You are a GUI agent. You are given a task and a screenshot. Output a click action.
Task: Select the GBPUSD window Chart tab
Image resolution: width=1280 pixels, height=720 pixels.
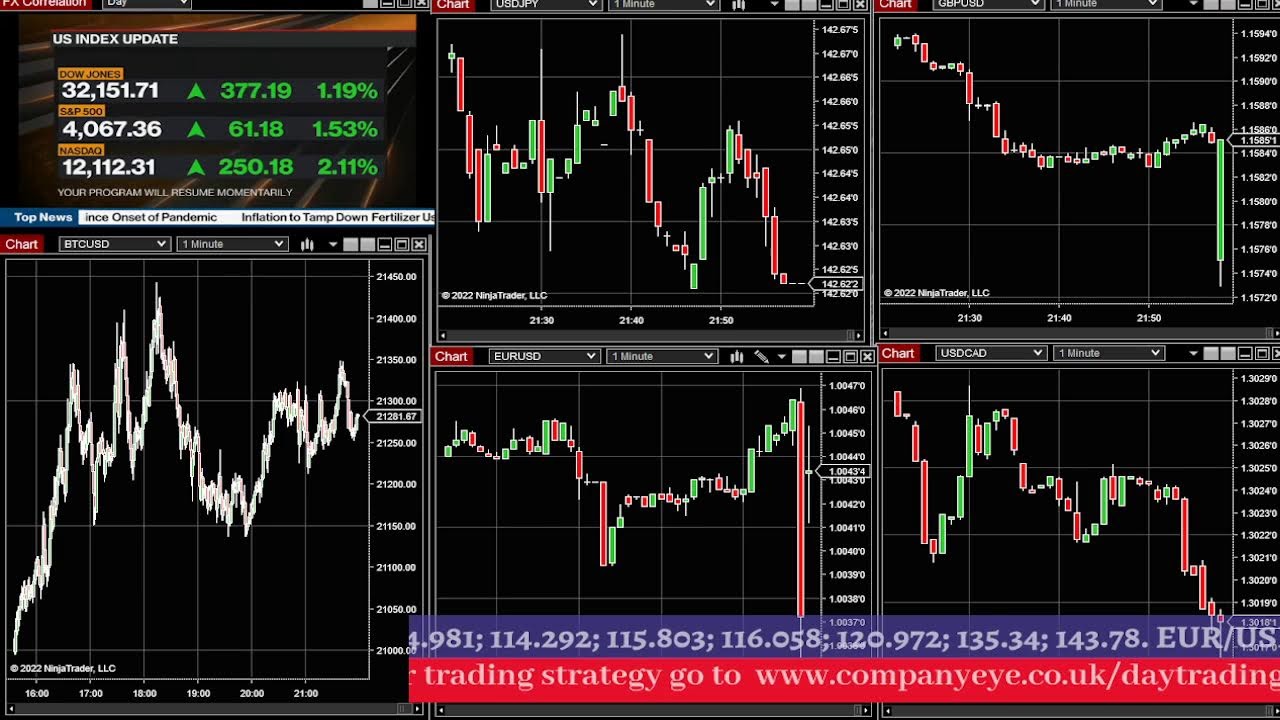tap(896, 4)
